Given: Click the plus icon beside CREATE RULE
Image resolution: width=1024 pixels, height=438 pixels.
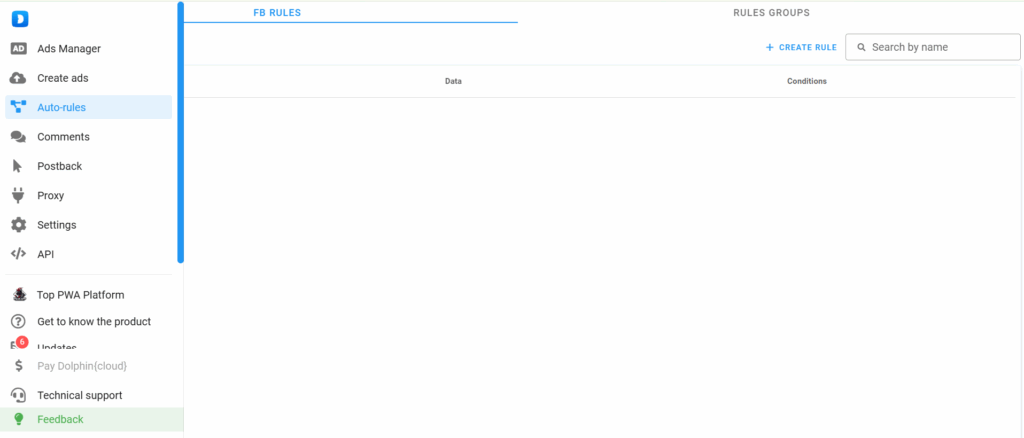Looking at the screenshot, I should [769, 47].
